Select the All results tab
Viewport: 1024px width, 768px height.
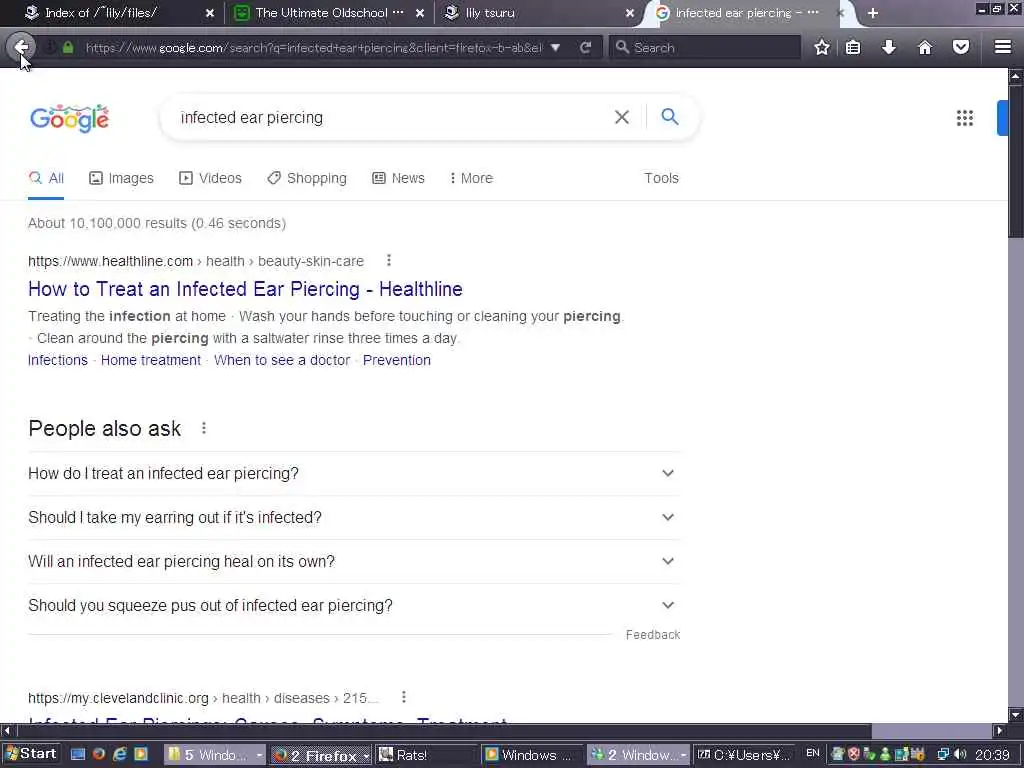[x=46, y=178]
